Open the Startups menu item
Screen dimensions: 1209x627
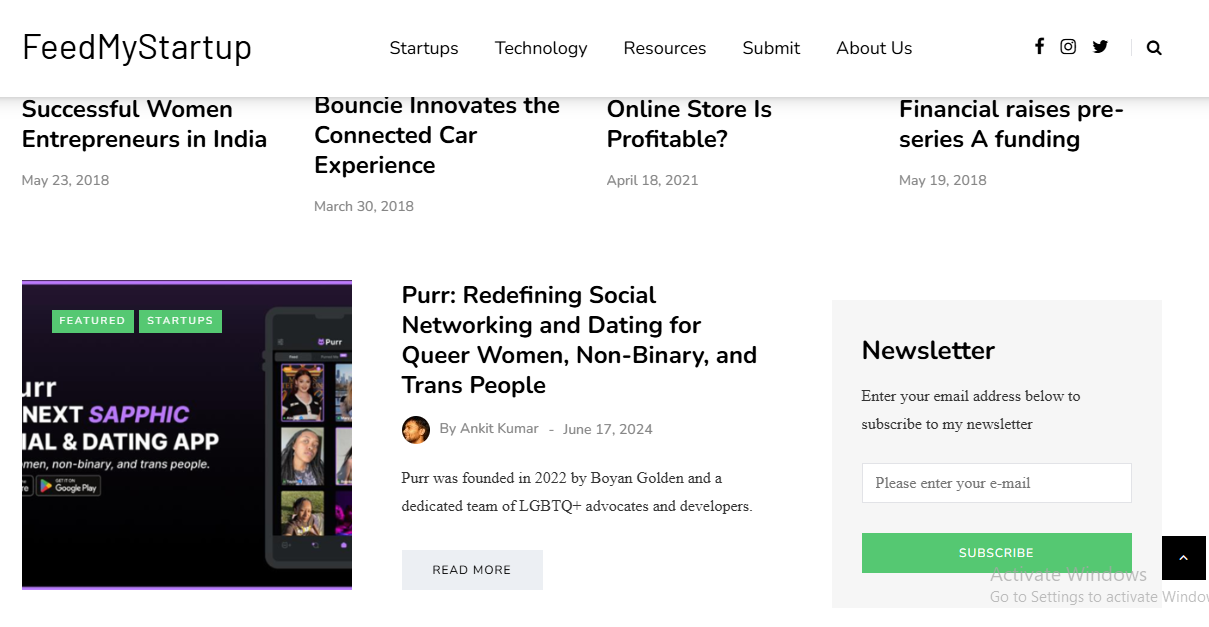pyautogui.click(x=424, y=48)
